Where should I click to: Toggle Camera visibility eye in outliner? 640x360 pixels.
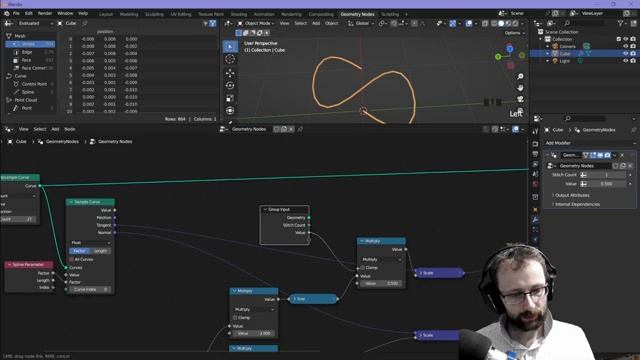[625, 47]
